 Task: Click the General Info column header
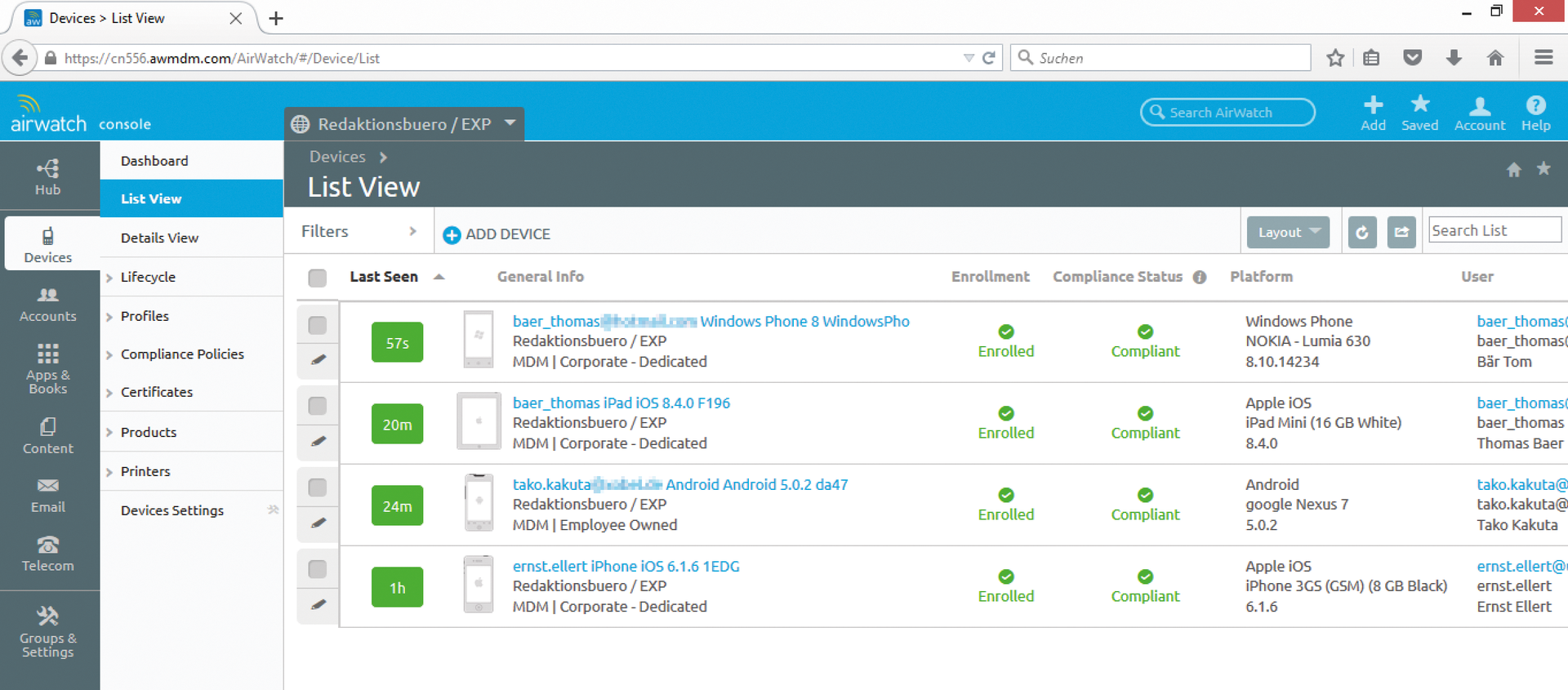(541, 277)
